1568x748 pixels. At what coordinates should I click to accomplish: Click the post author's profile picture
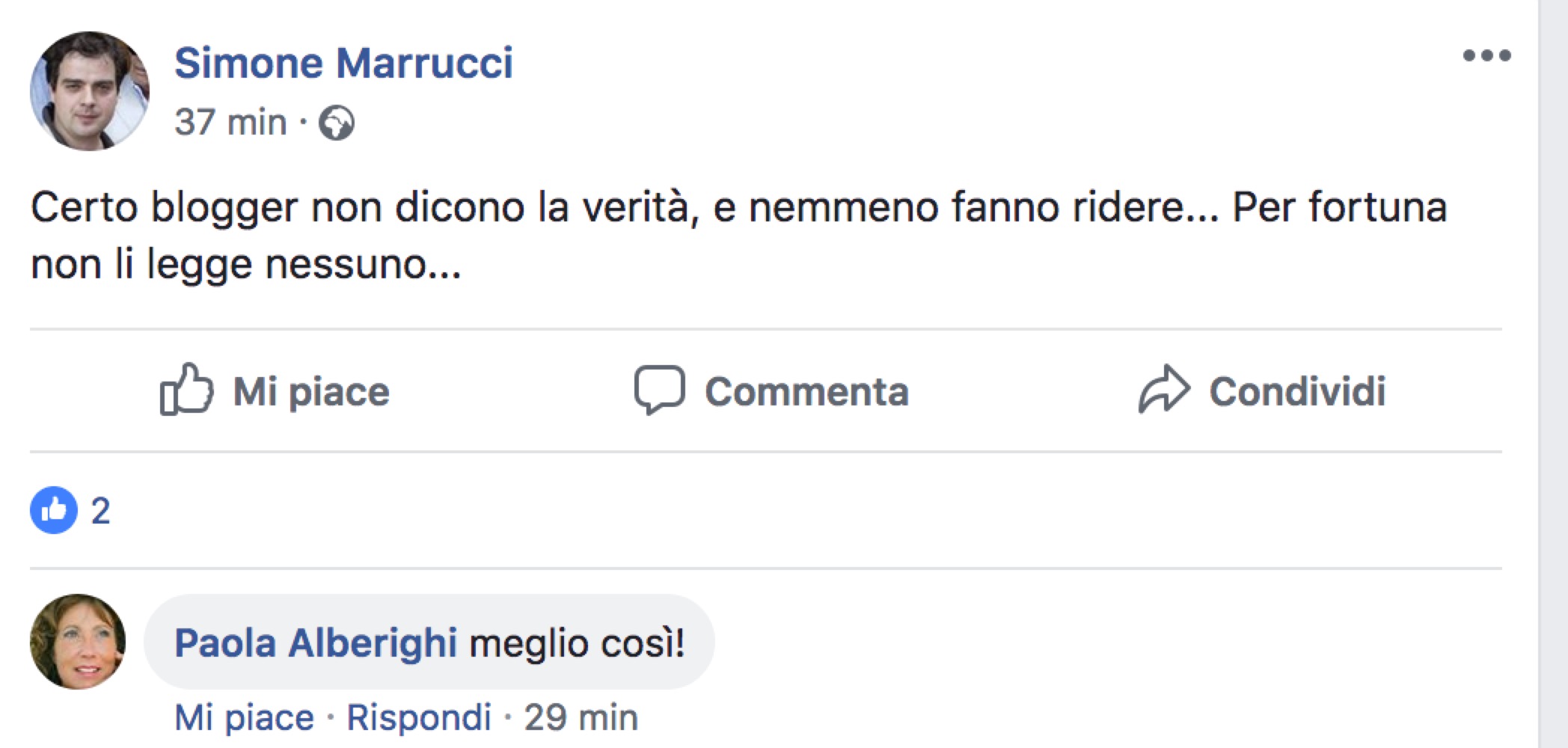point(90,91)
